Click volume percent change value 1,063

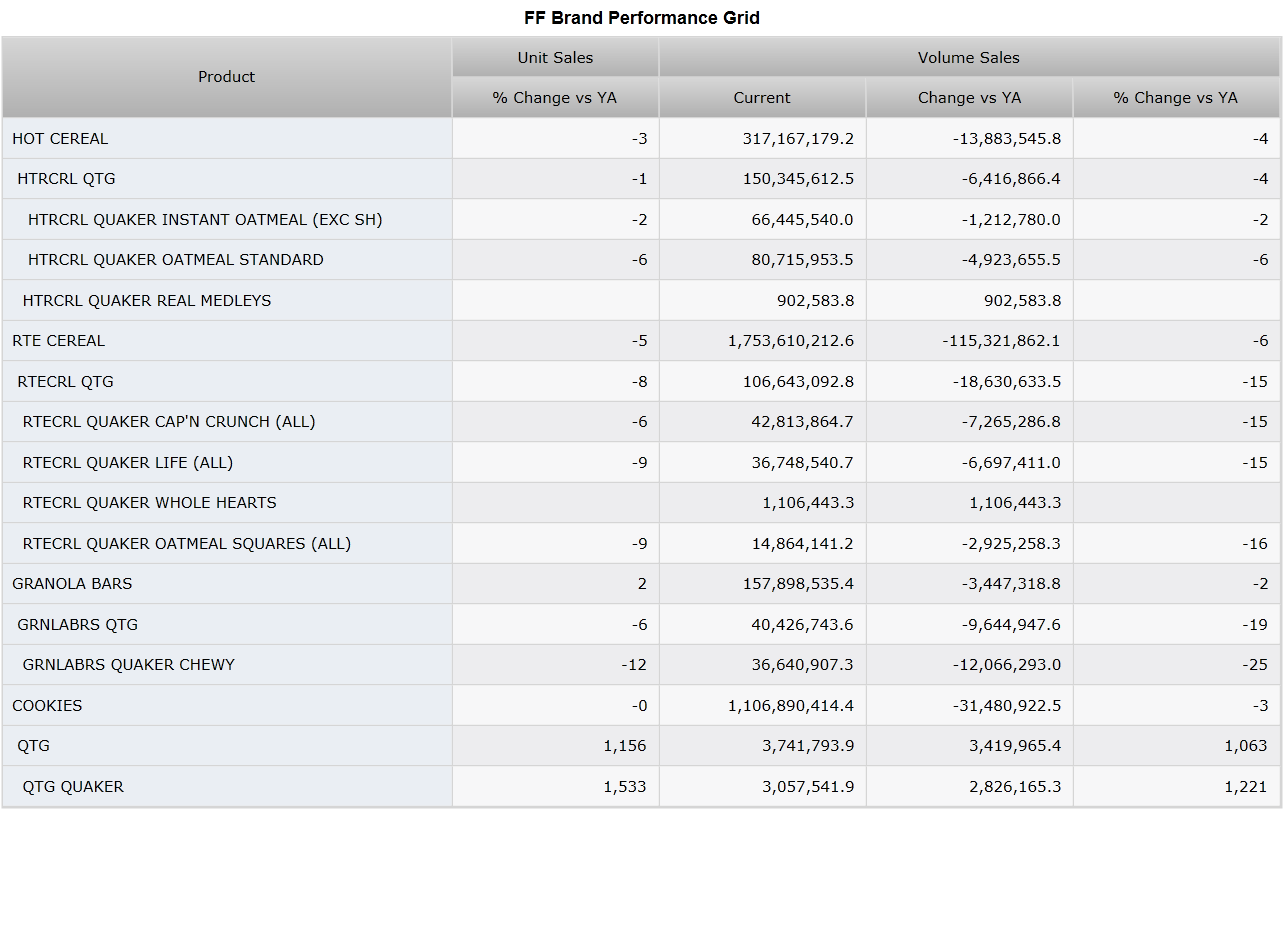point(1246,746)
